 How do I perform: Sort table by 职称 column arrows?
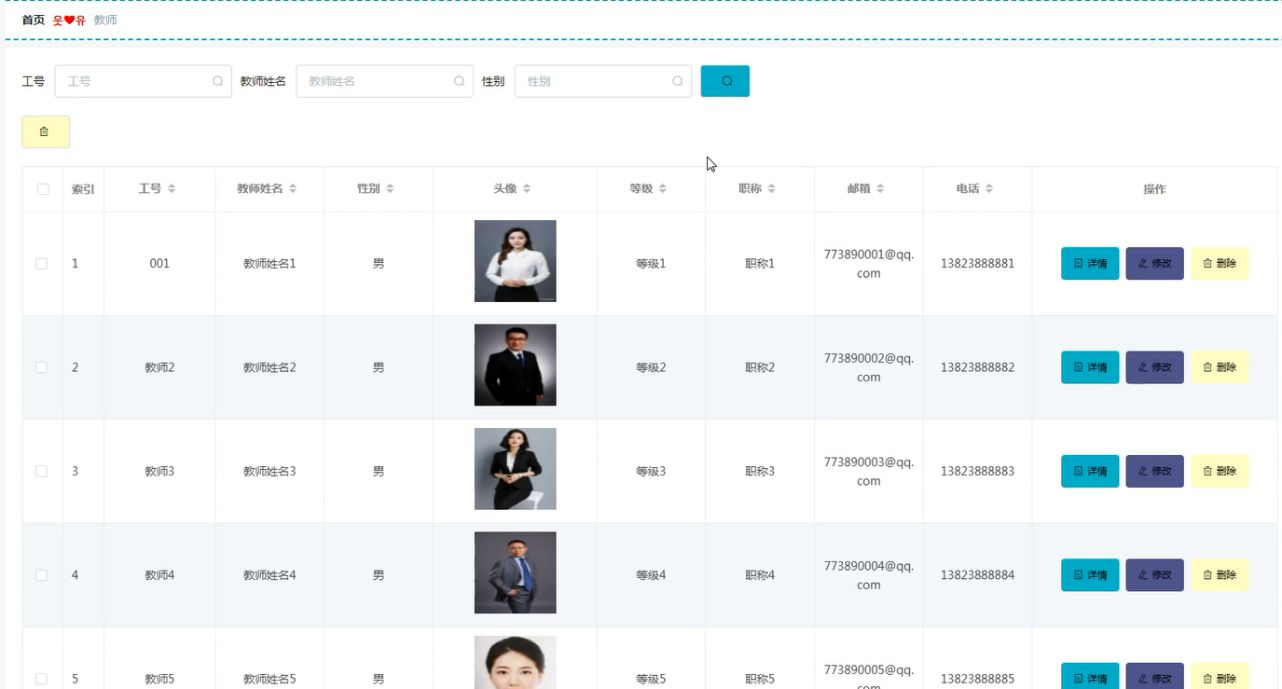[x=771, y=189]
